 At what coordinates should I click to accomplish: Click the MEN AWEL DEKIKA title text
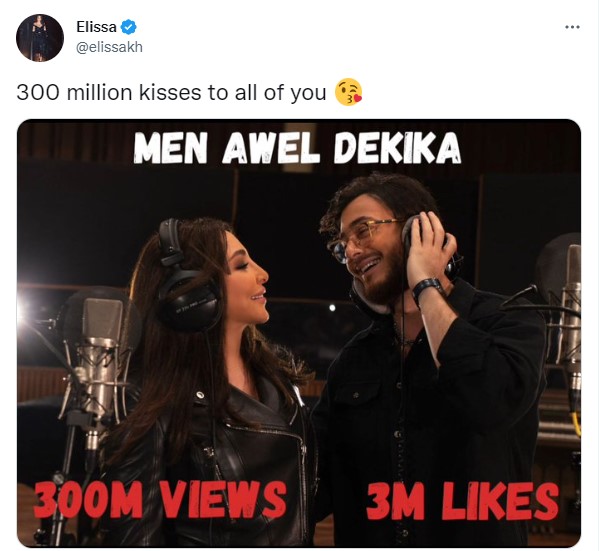click(x=297, y=148)
